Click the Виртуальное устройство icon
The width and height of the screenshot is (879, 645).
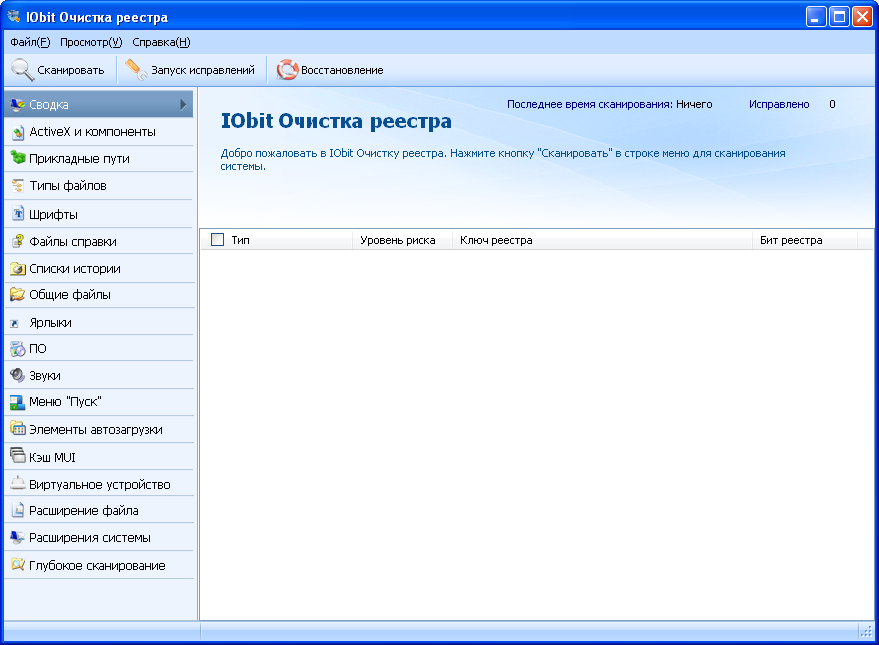pos(18,482)
